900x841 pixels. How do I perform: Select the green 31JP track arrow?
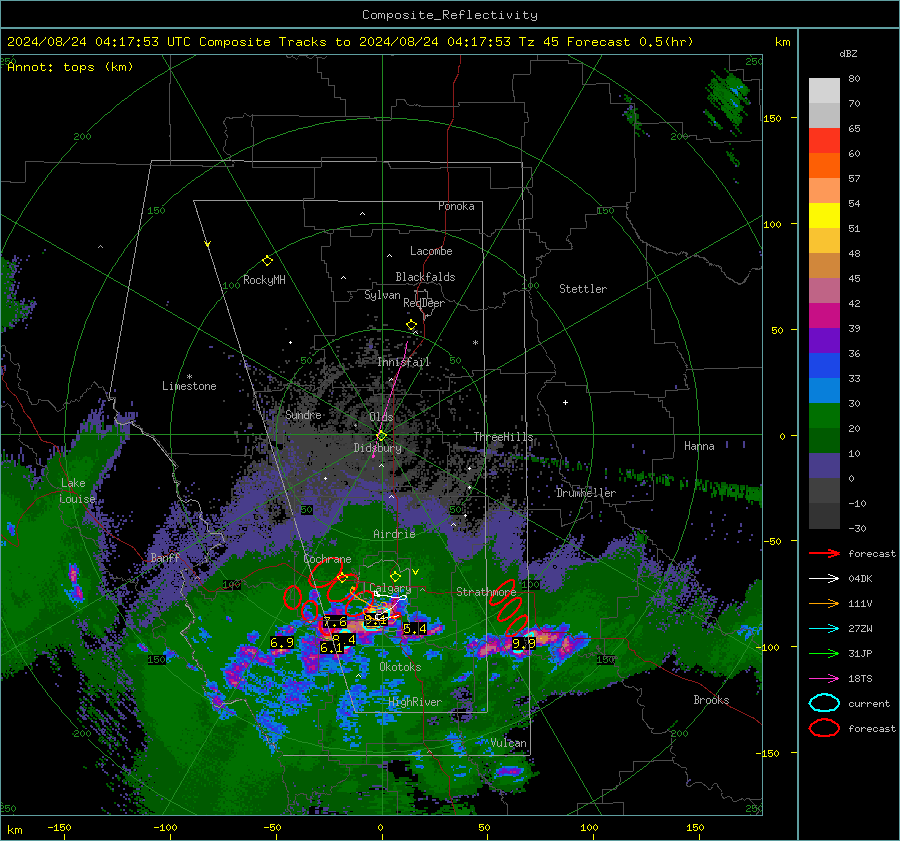click(824, 653)
